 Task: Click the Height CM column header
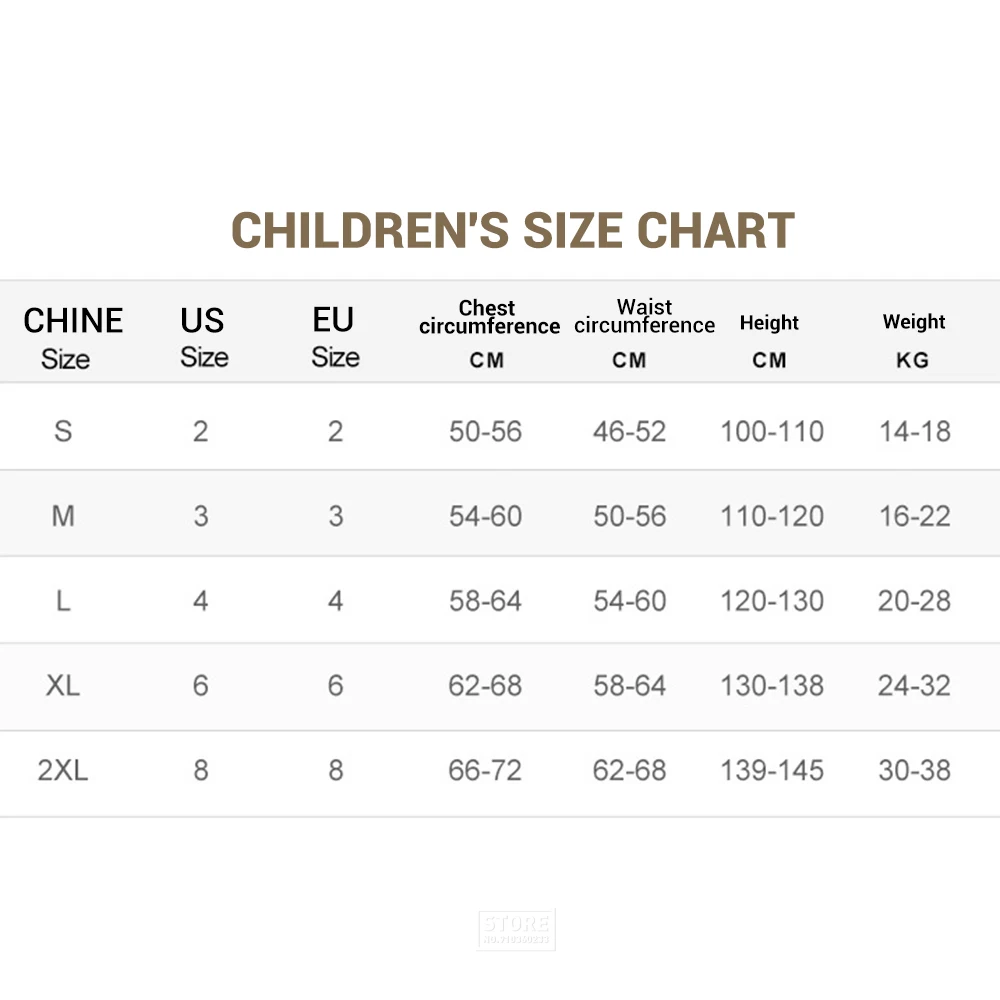[769, 340]
